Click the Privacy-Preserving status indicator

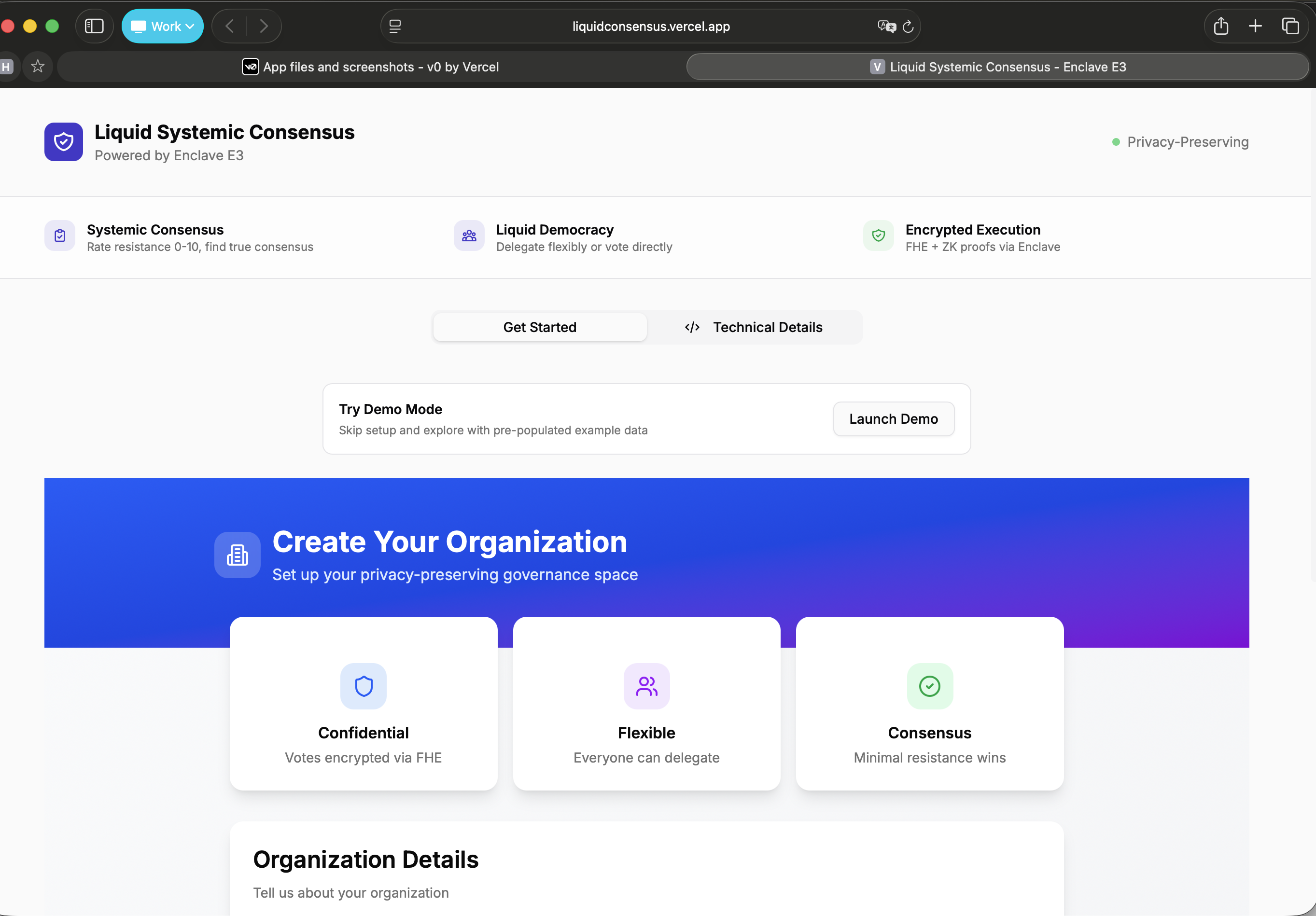1180,141
